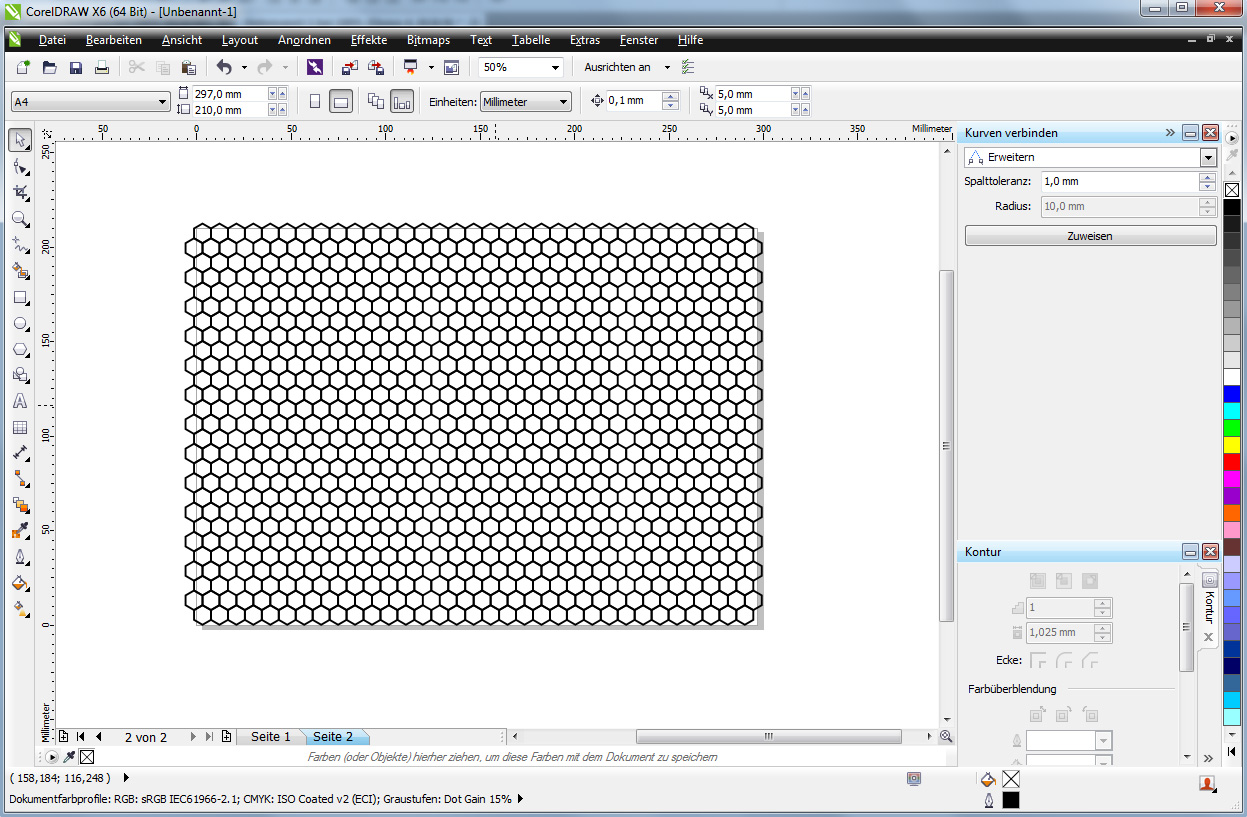Open the application launcher icon
This screenshot has width=1247, height=817.
click(x=410, y=67)
